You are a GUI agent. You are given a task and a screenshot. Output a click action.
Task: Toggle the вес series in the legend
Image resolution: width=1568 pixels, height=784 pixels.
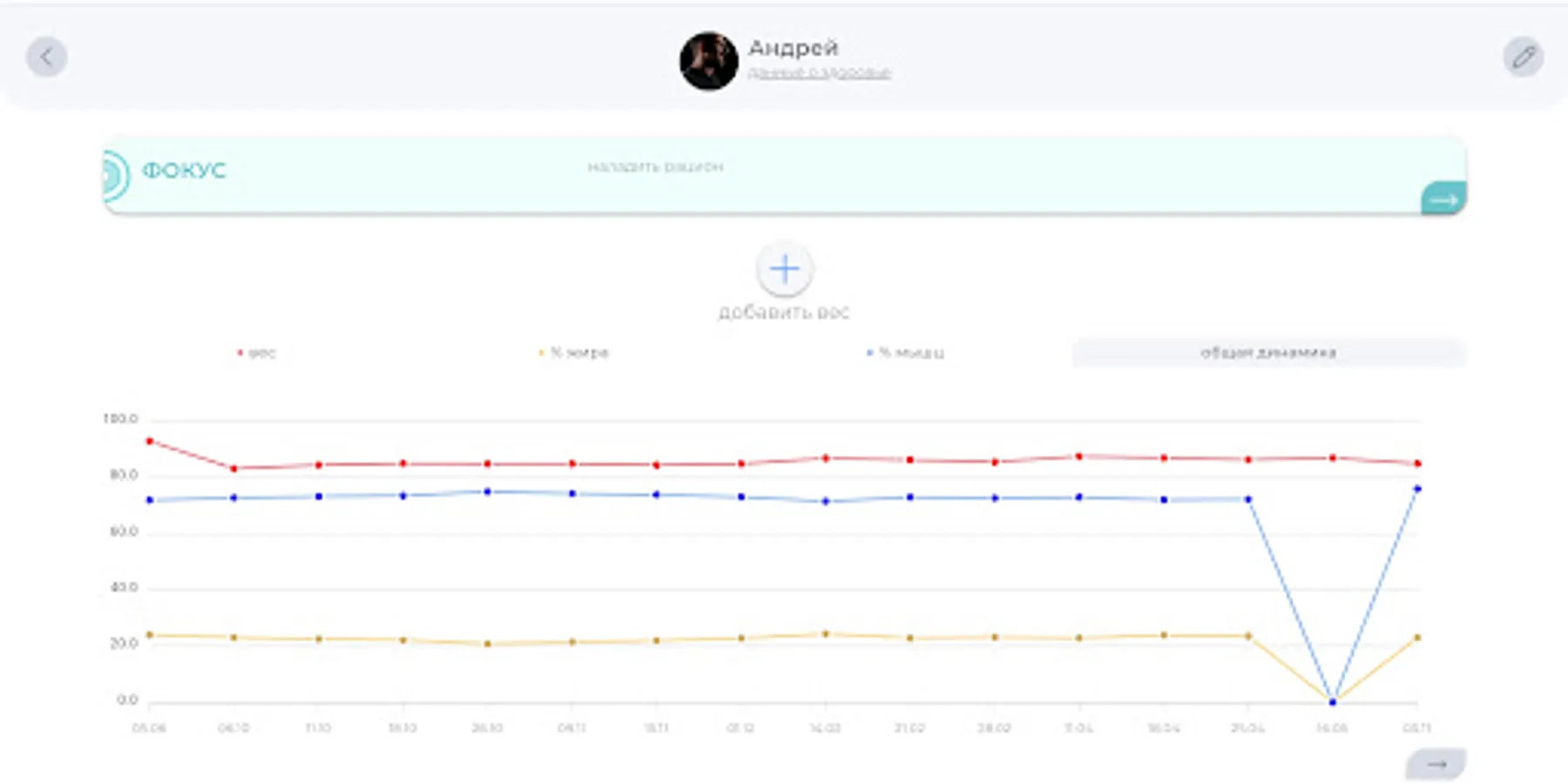pos(257,353)
